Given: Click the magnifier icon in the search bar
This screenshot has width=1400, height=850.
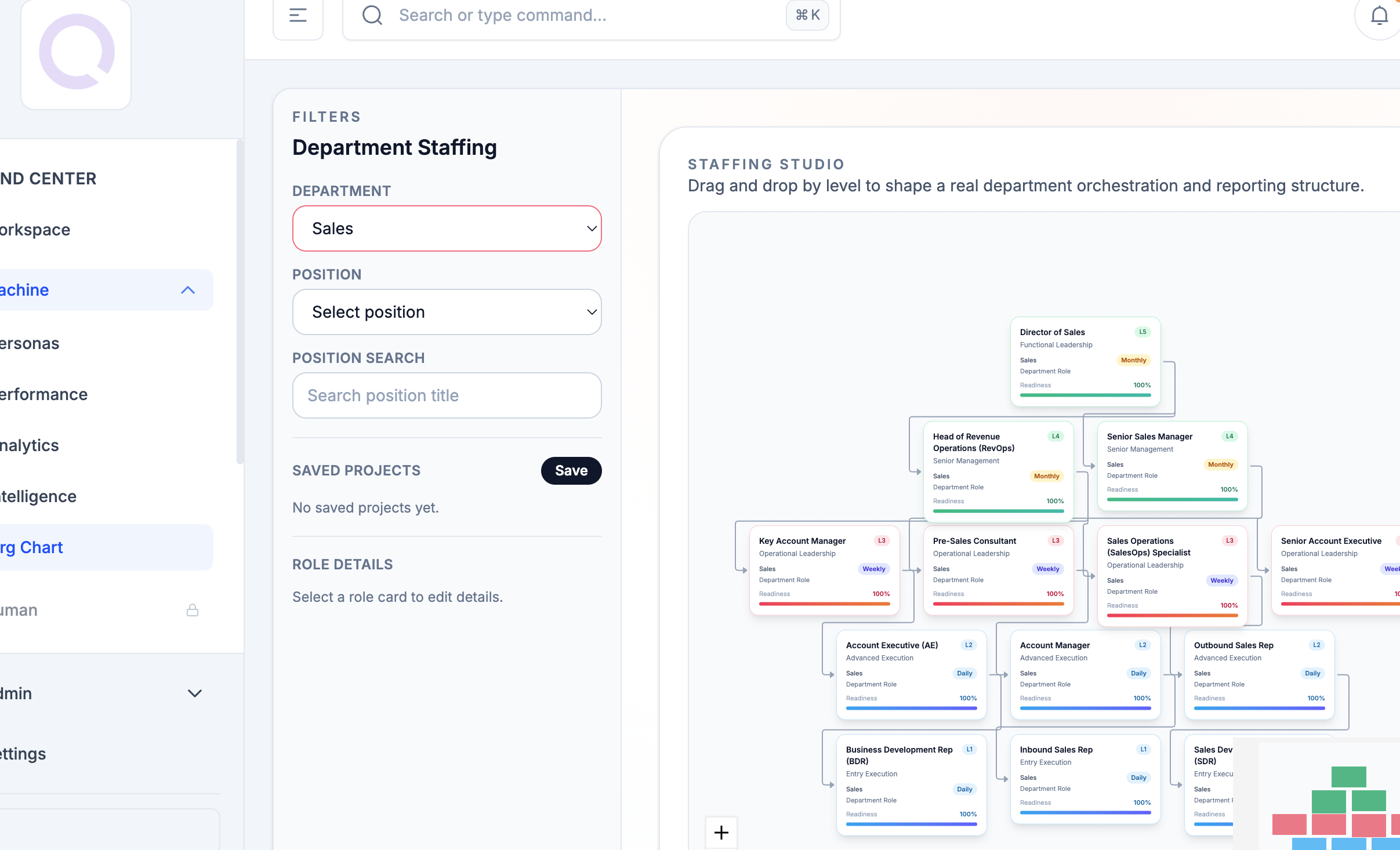Looking at the screenshot, I should pos(373,15).
